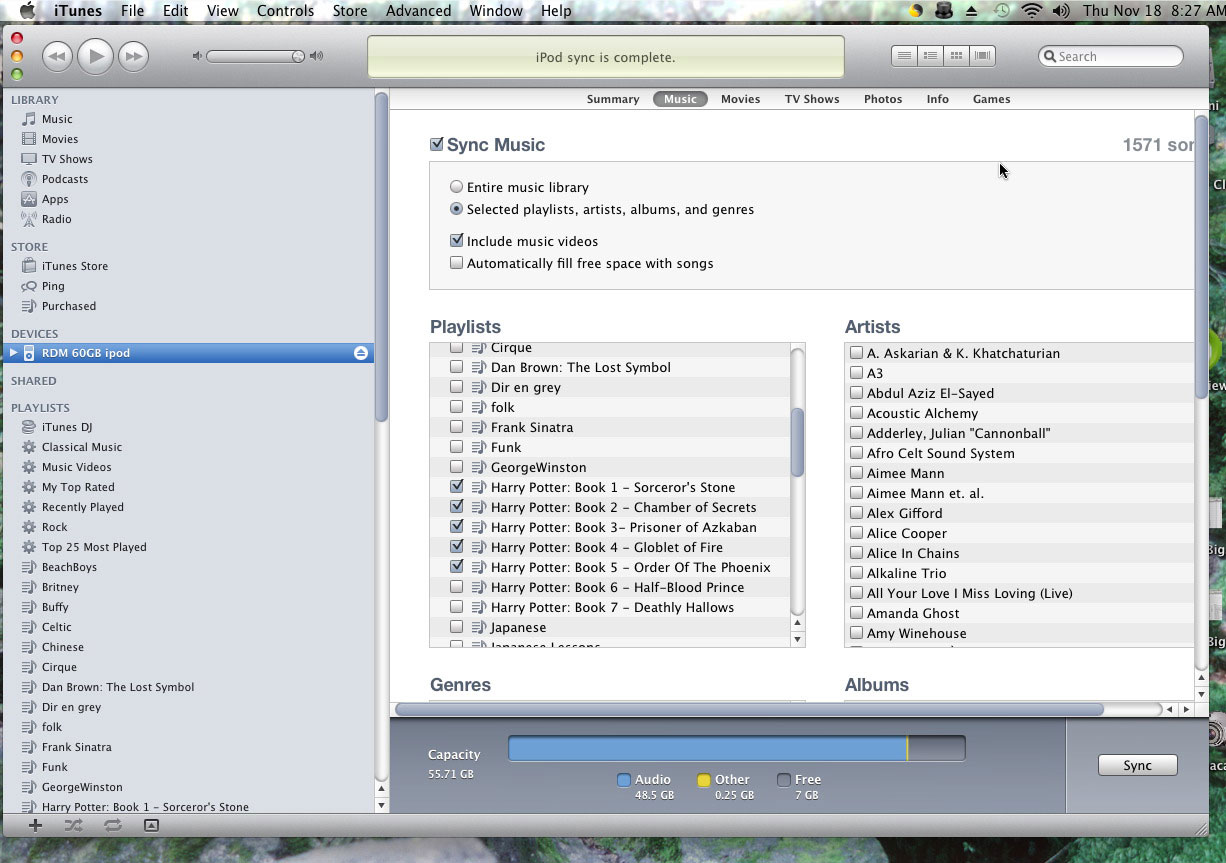Viewport: 1226px width, 863px height.
Task: Switch to the Info tab
Action: [937, 99]
